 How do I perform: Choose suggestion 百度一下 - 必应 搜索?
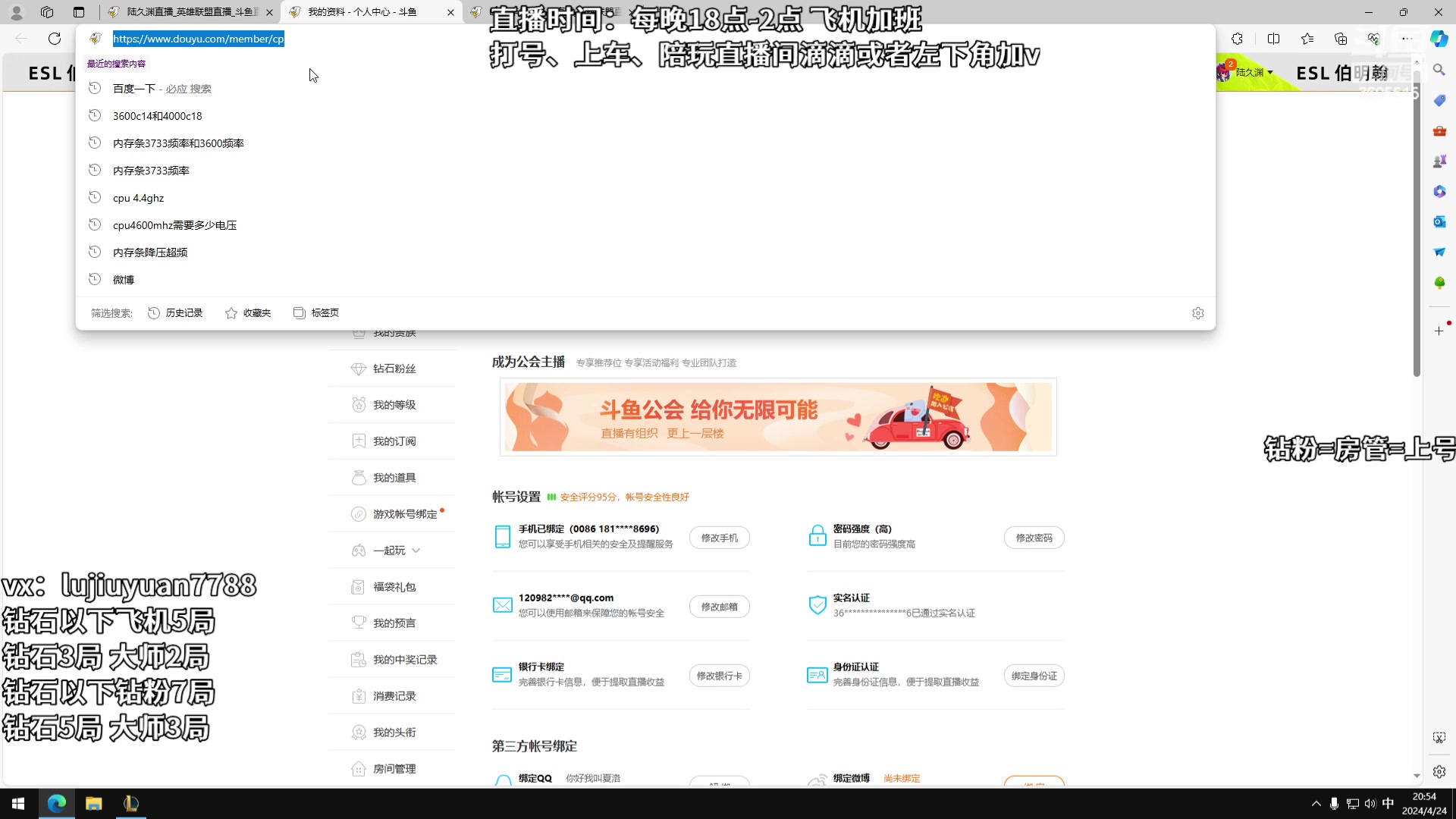click(x=645, y=89)
